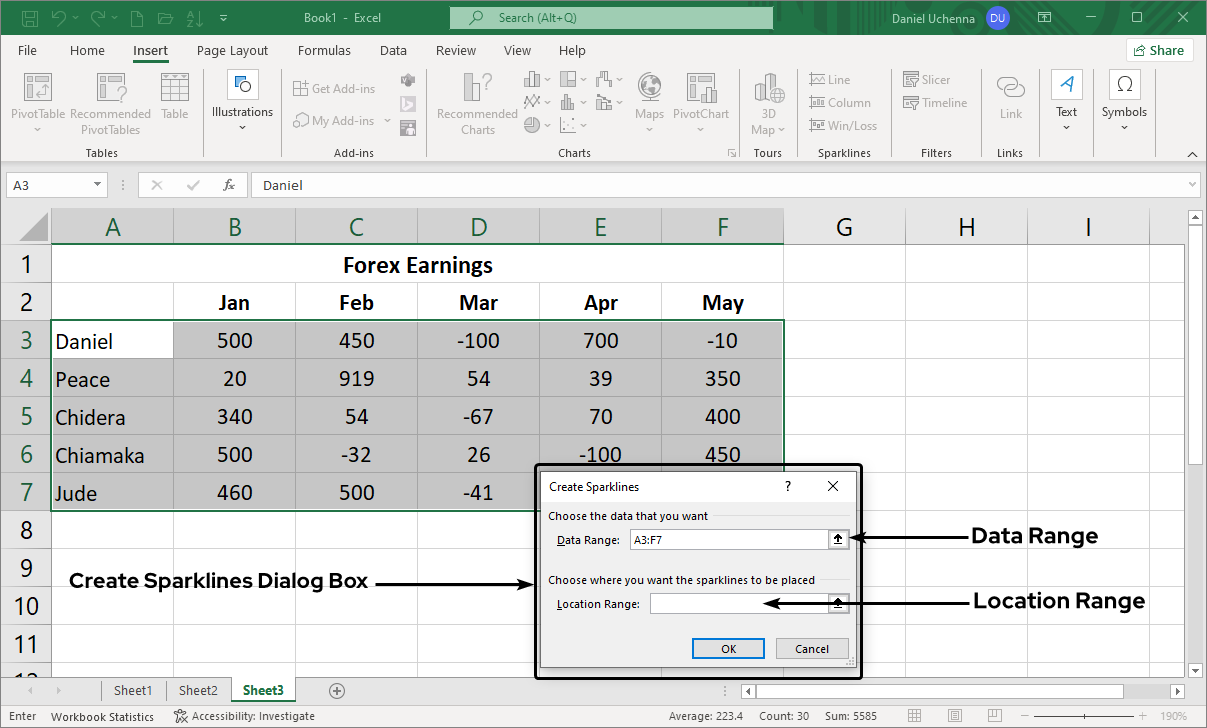Switch to the Formulas ribbon tab
1207x728 pixels.
(x=324, y=50)
